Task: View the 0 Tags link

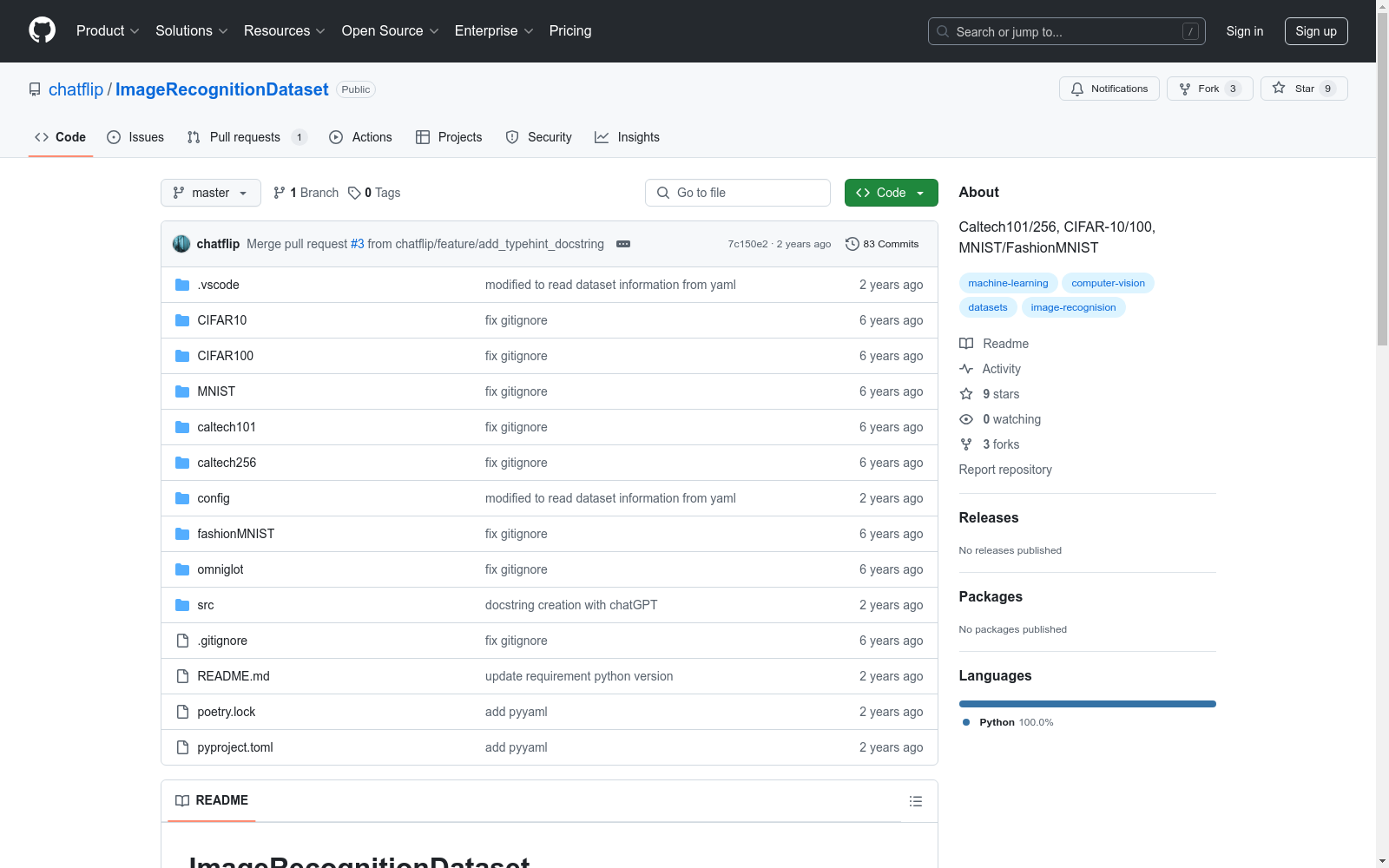Action: click(x=374, y=193)
